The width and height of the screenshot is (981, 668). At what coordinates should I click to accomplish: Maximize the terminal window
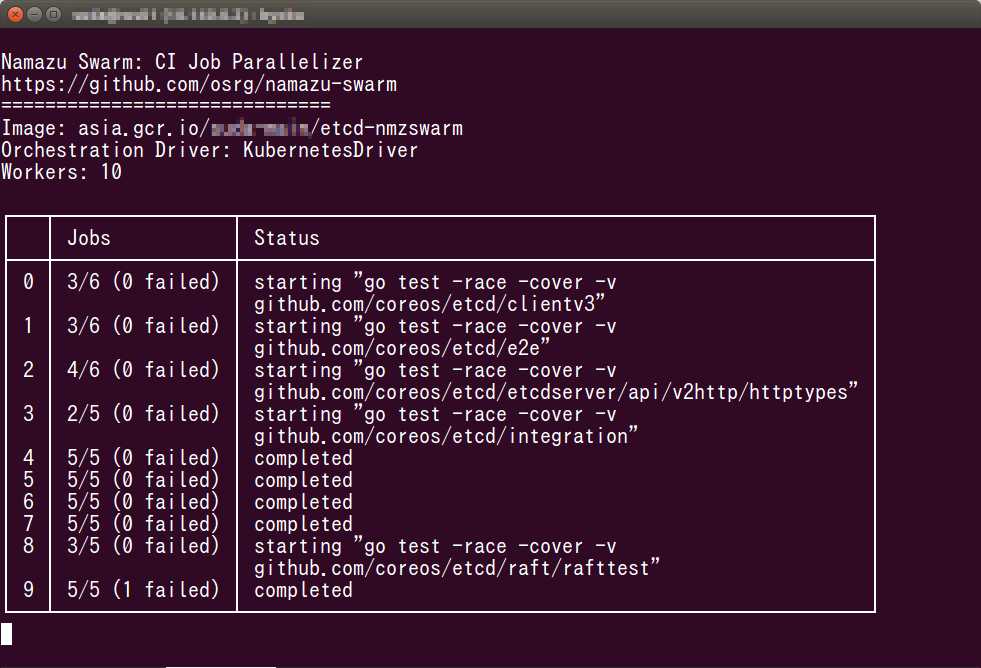54,14
